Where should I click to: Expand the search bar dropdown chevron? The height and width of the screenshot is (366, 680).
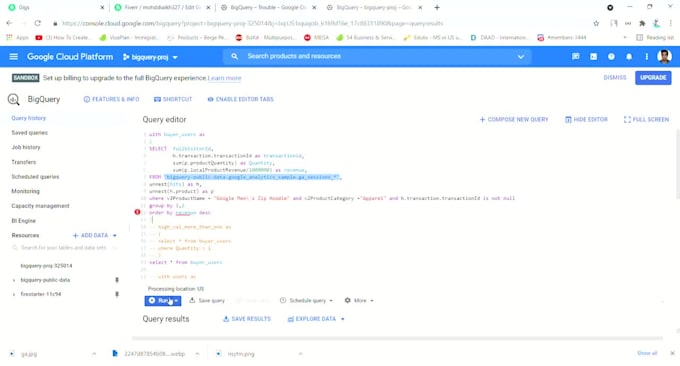click(520, 57)
